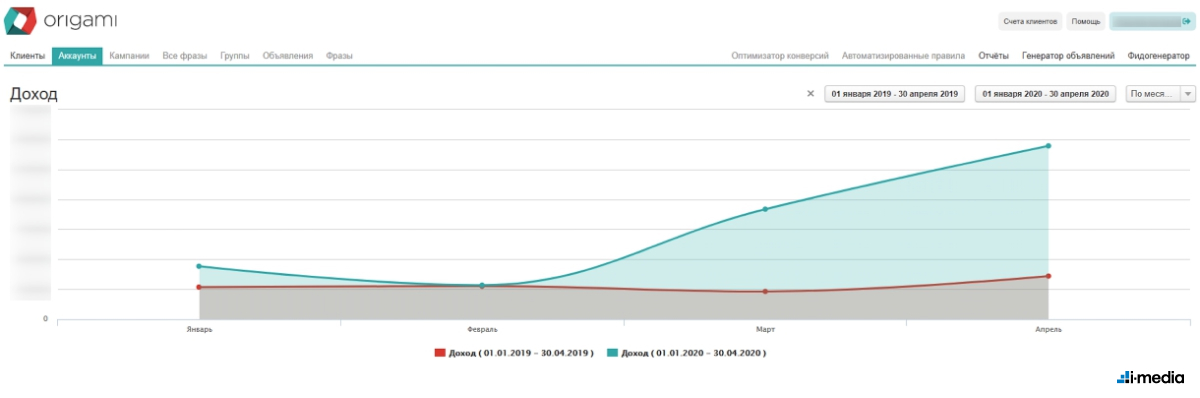Expand the По меся... grouping dropdown
This screenshot has width=1200, height=398.
click(x=1160, y=93)
